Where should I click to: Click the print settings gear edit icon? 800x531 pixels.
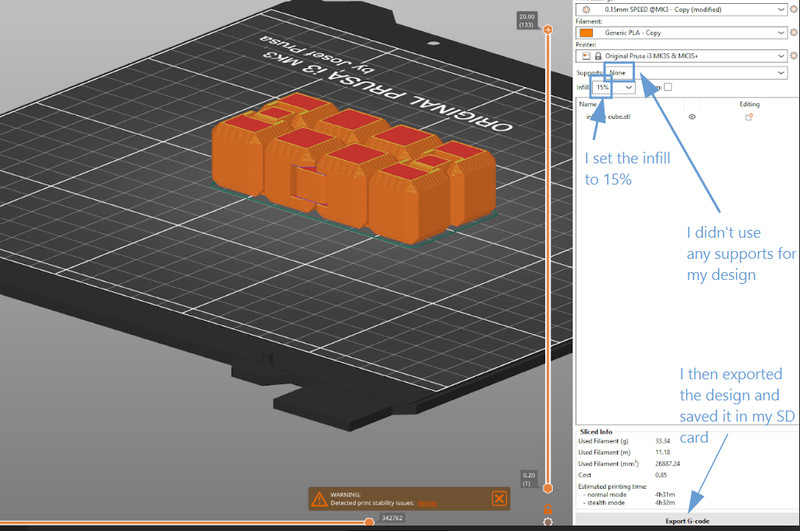(x=794, y=10)
